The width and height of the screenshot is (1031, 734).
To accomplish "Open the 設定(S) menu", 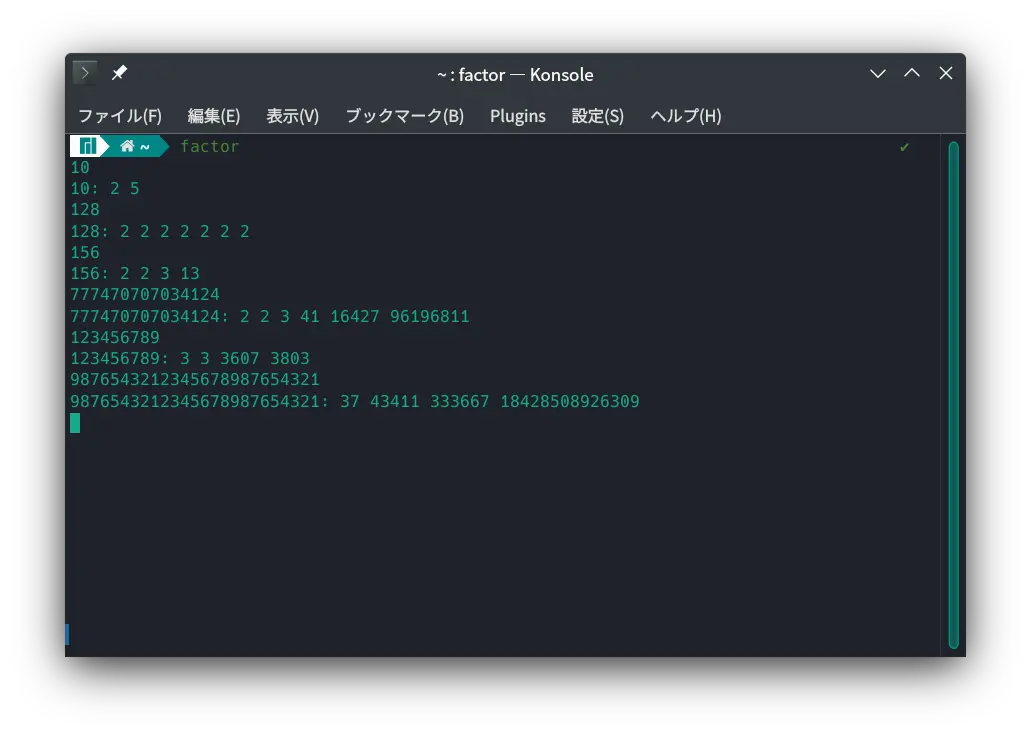I will pyautogui.click(x=598, y=116).
